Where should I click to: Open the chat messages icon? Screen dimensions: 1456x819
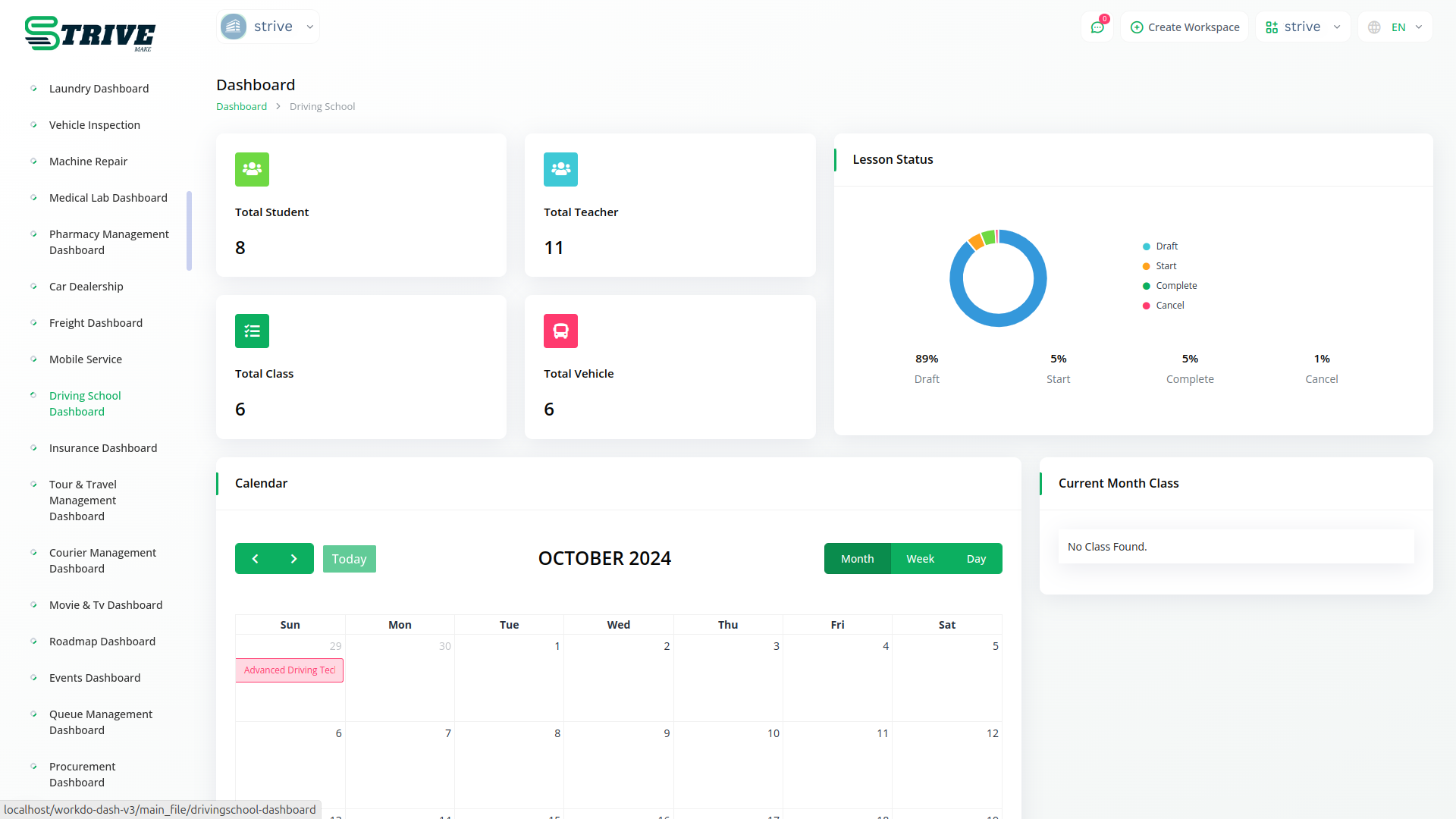tap(1097, 27)
